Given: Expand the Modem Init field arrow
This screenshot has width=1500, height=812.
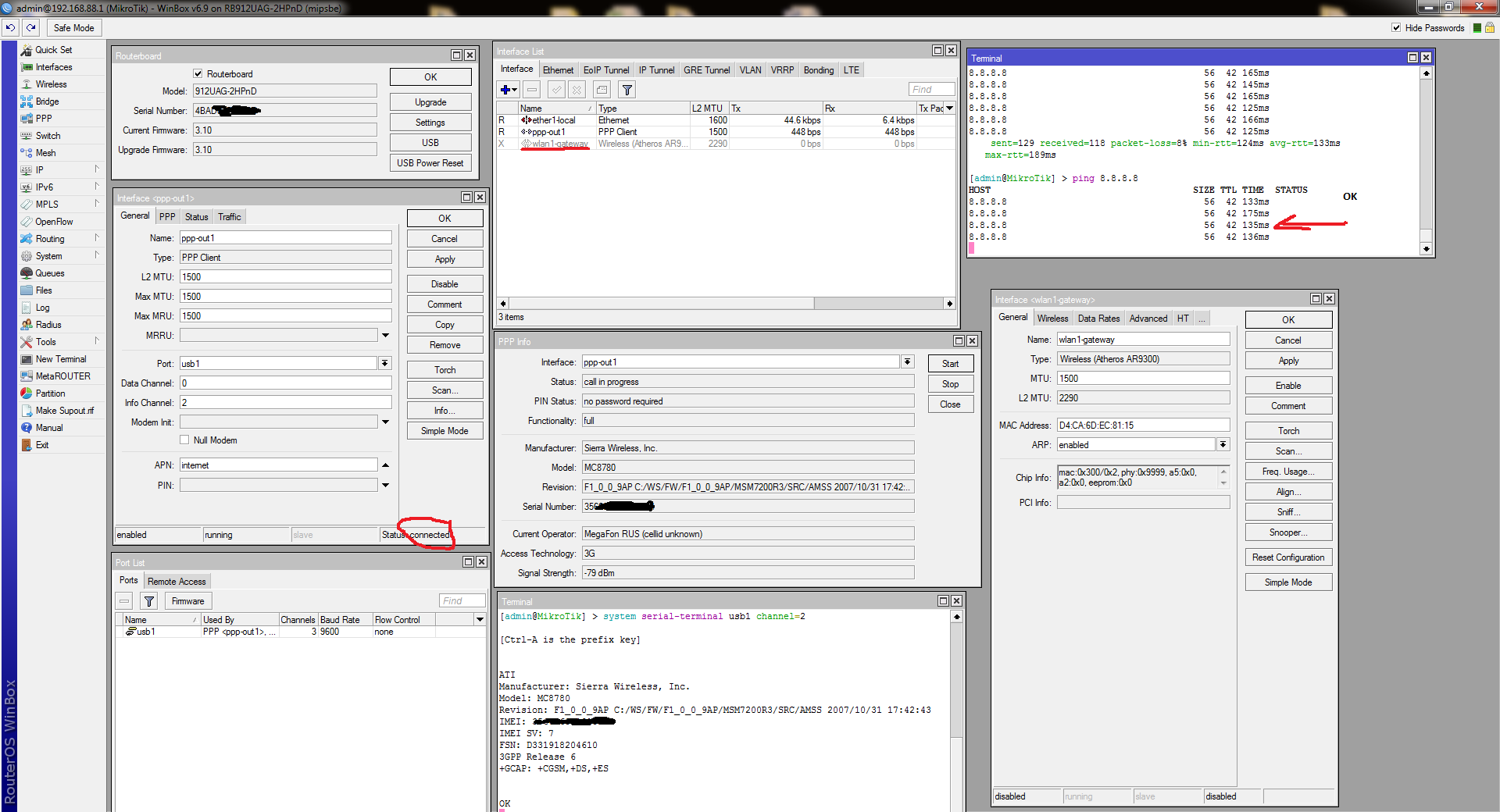Looking at the screenshot, I should pos(385,422).
